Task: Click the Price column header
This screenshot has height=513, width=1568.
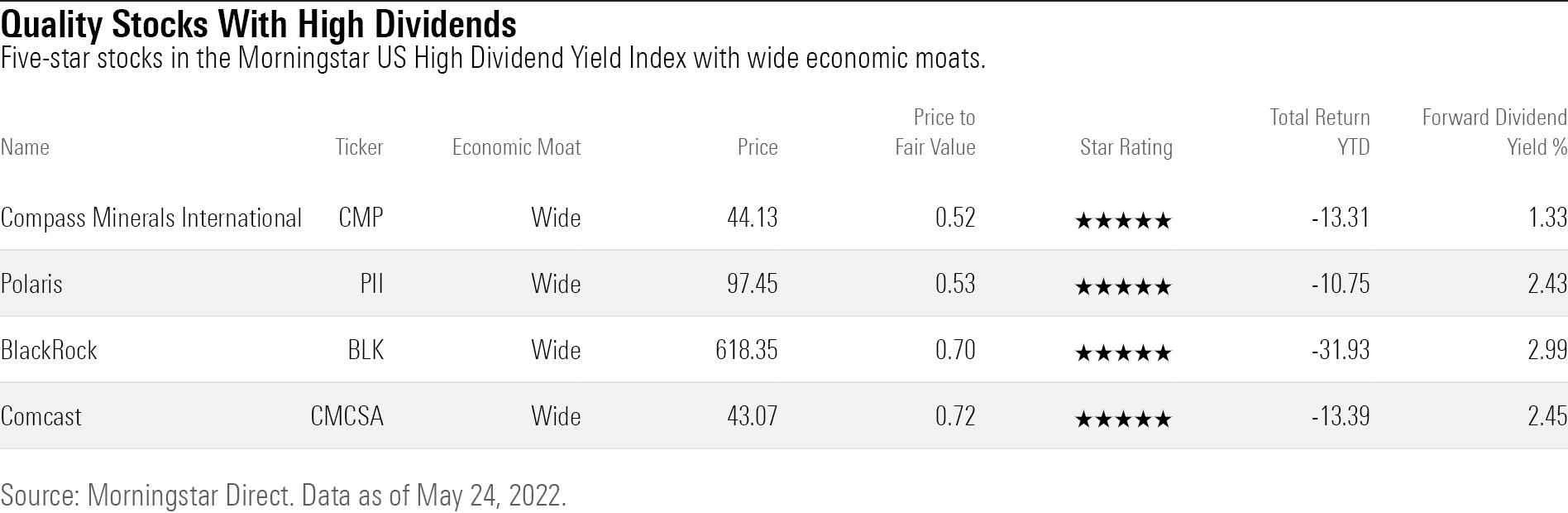Action: coord(758,147)
